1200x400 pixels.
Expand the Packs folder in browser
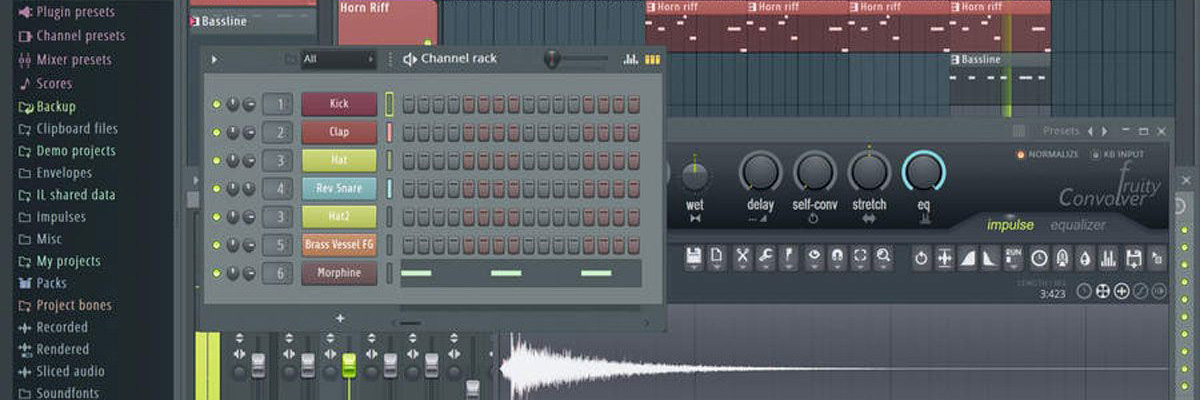click(x=42, y=283)
